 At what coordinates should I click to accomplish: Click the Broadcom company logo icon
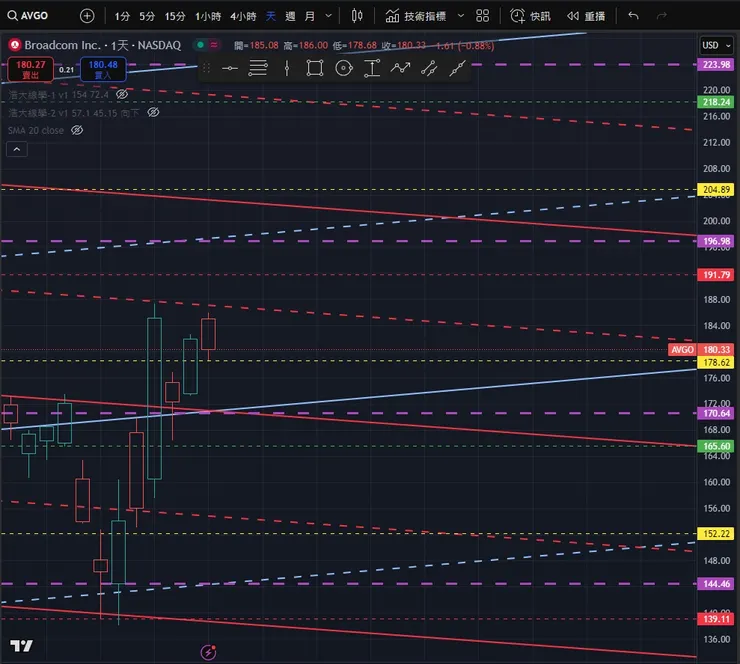[x=15, y=45]
